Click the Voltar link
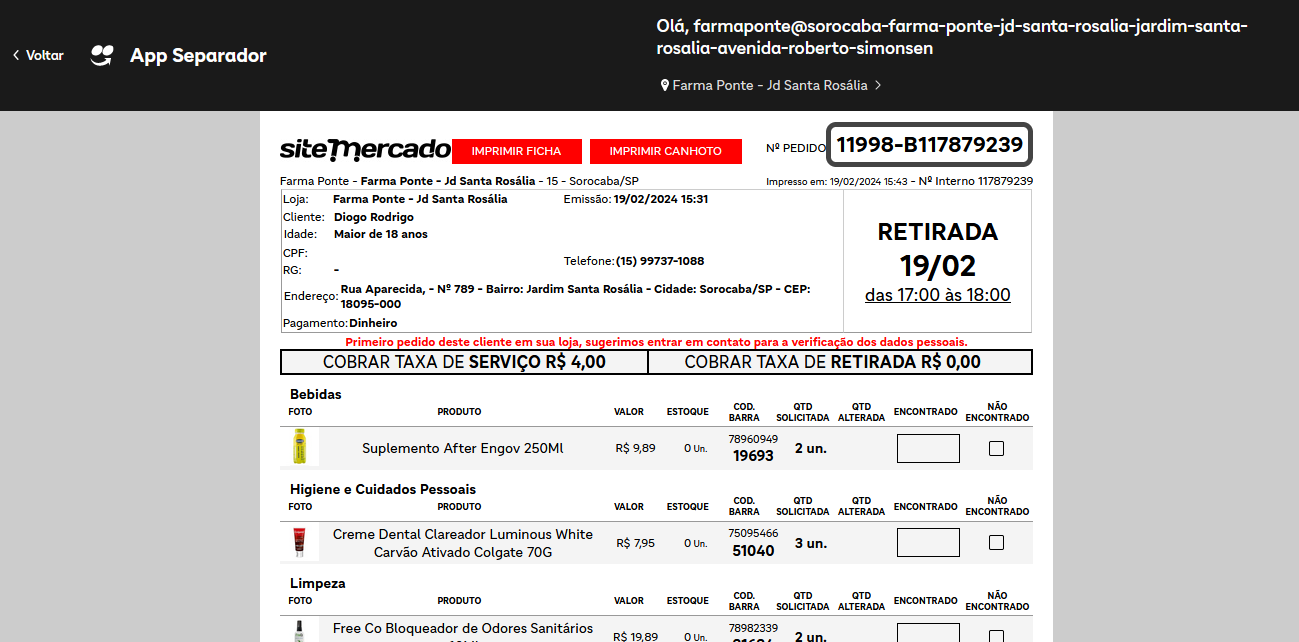 [44, 56]
